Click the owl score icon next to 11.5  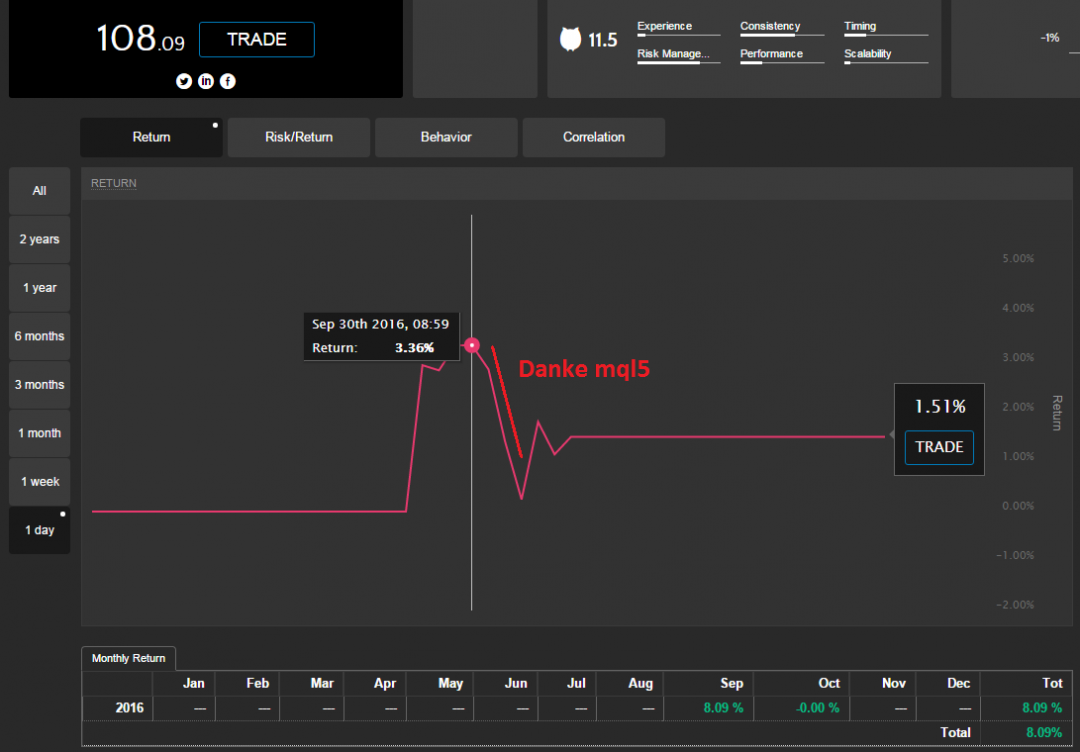(570, 40)
